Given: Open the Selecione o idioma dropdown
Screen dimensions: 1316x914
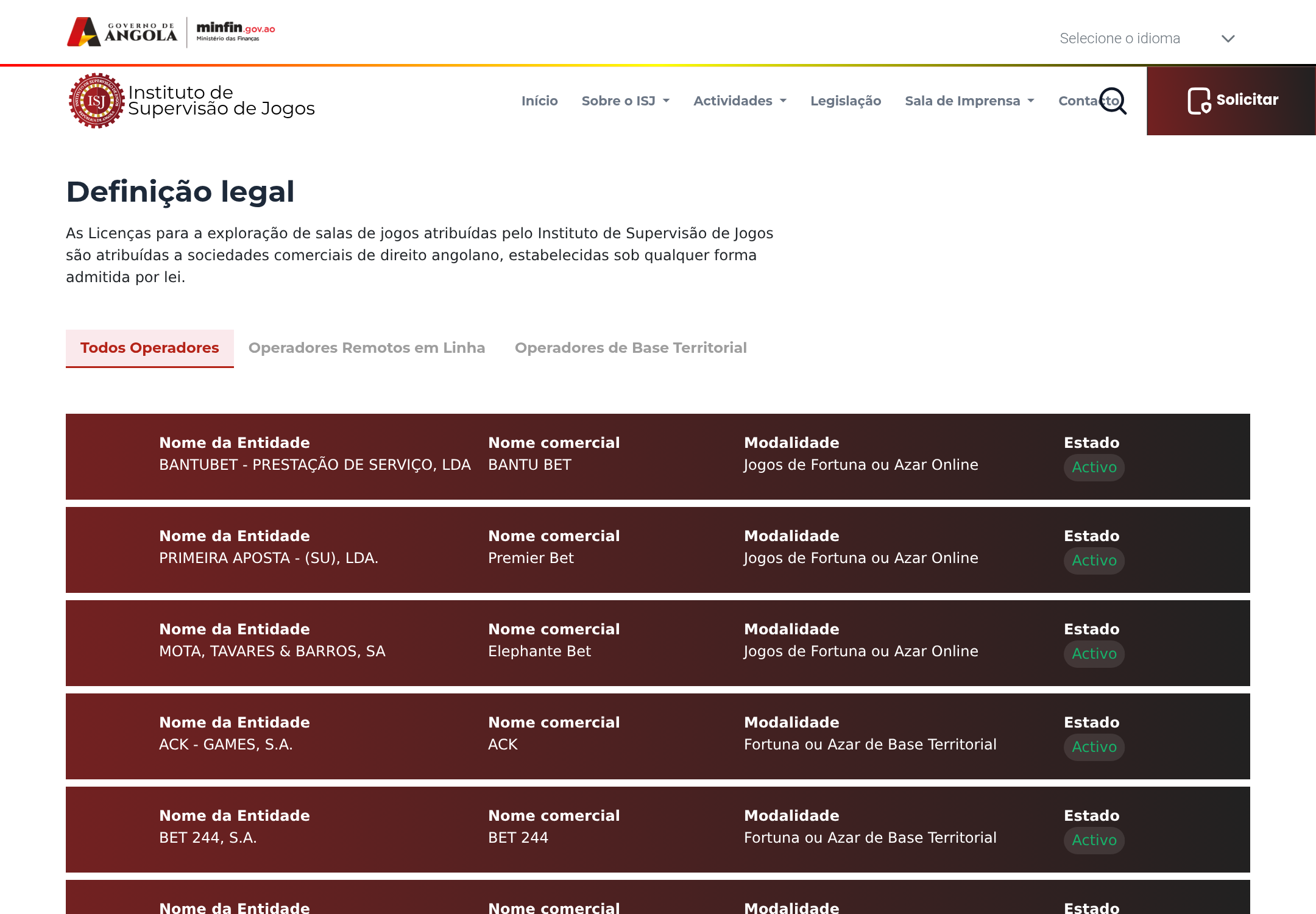Looking at the screenshot, I should (1148, 38).
